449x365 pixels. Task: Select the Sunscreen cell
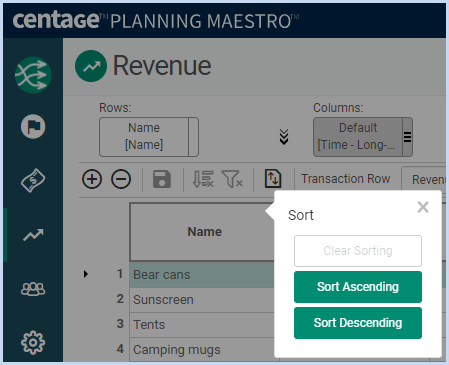coord(202,300)
